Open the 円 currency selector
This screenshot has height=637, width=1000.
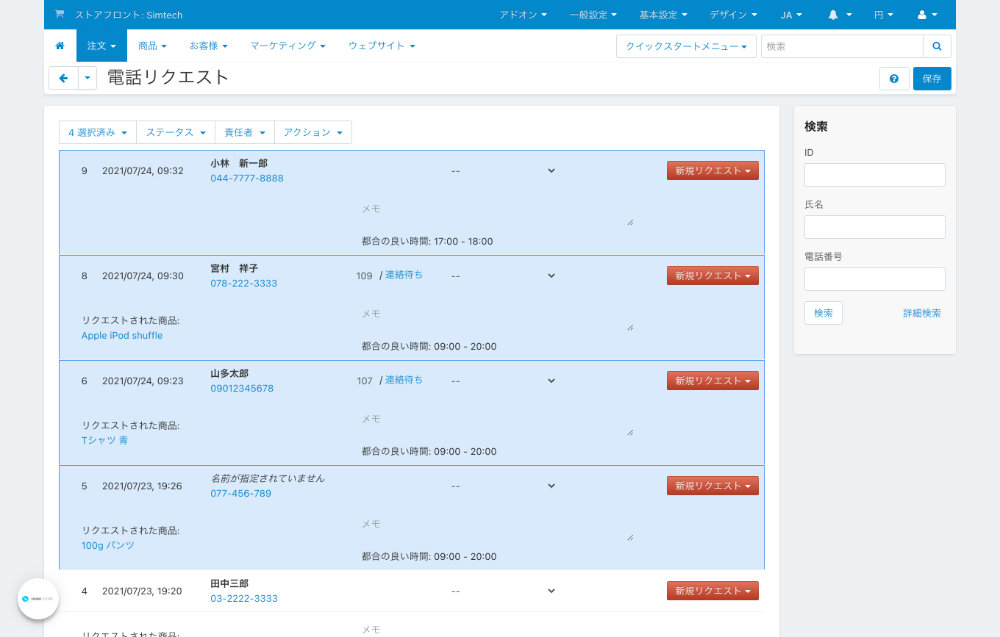[x=883, y=15]
